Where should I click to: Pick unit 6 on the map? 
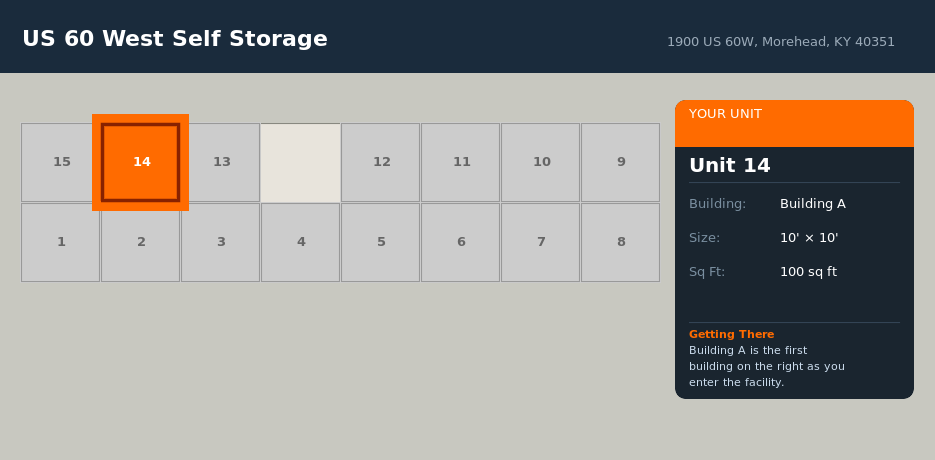(x=460, y=242)
